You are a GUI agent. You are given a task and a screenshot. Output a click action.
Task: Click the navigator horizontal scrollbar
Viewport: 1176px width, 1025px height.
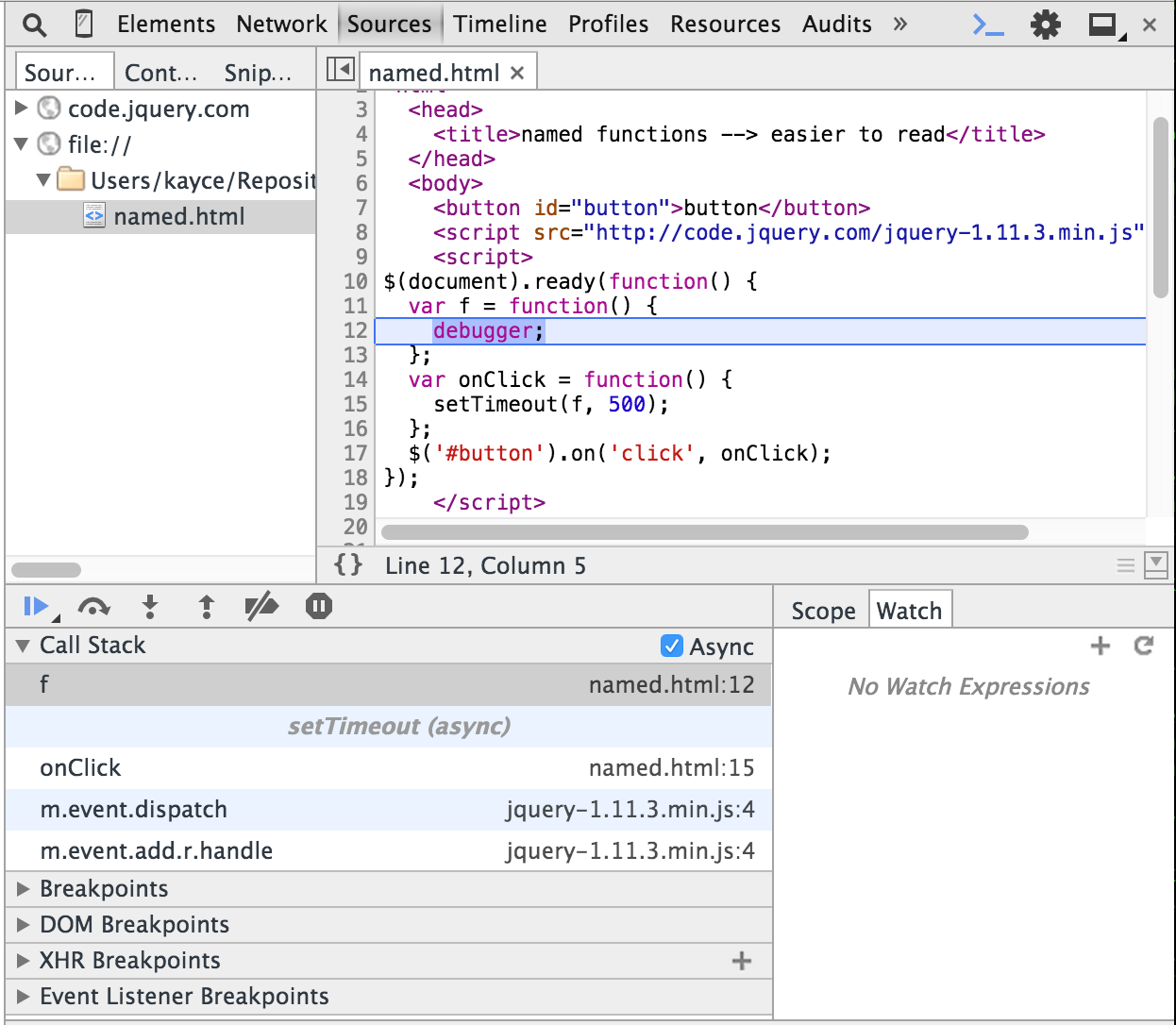46,570
